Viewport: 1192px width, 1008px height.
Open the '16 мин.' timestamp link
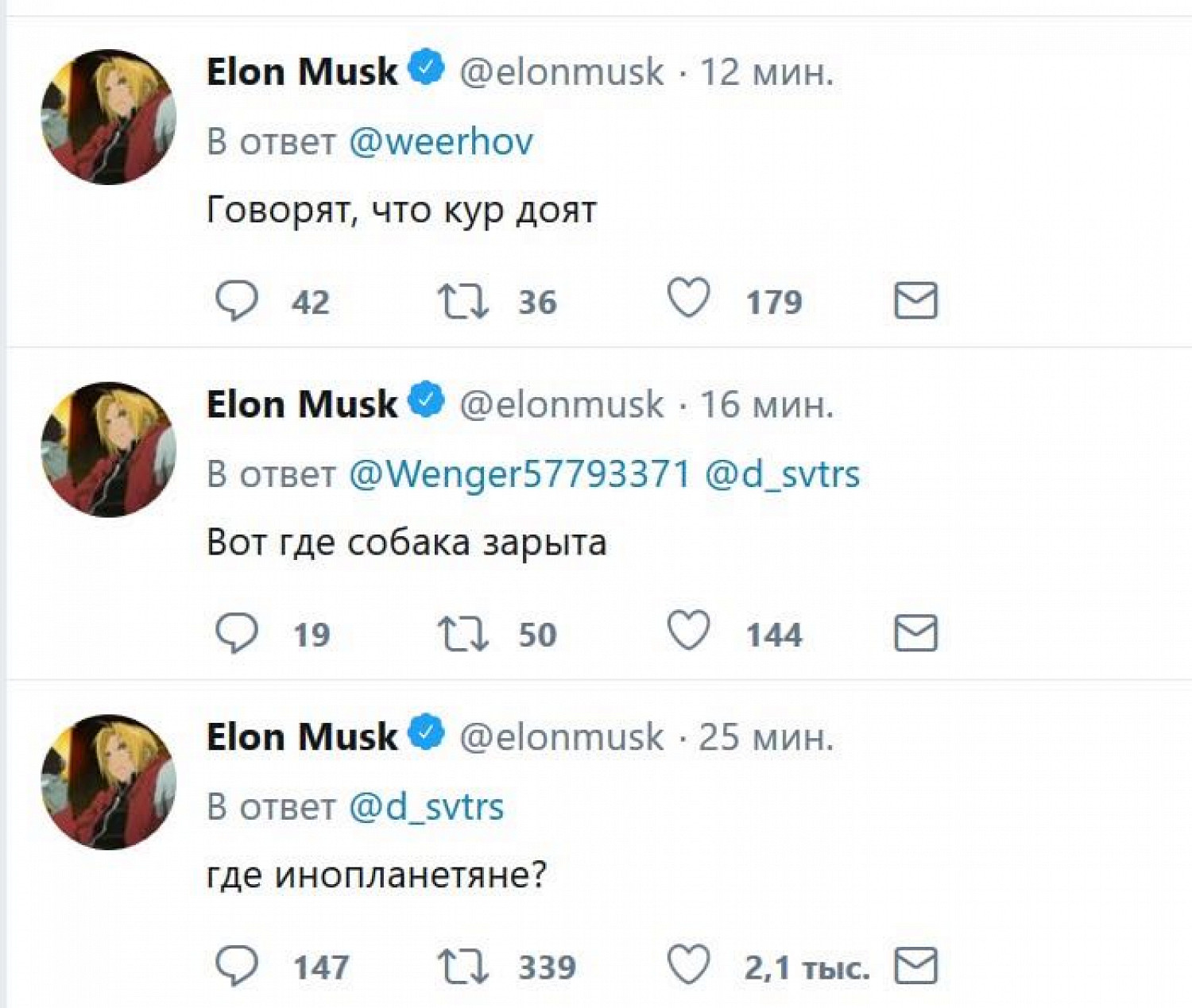(x=766, y=405)
